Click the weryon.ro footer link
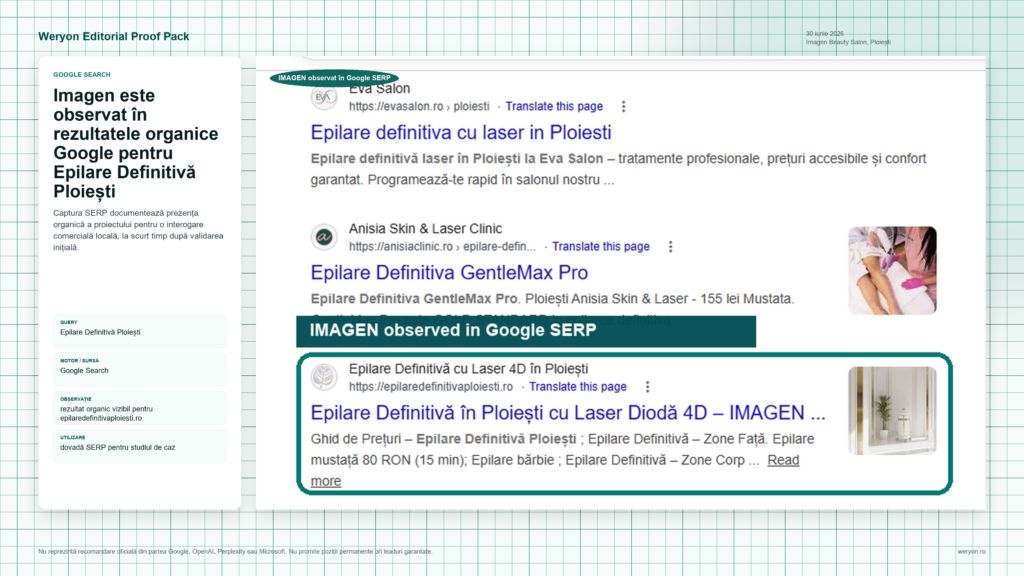Viewport: 1024px width, 576px height. point(971,552)
